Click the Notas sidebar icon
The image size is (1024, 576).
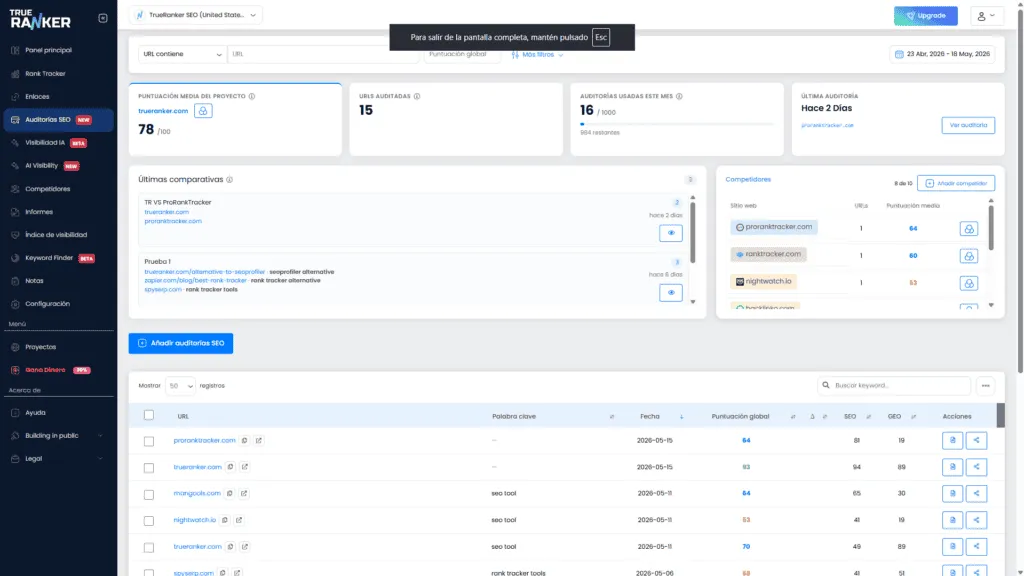[x=15, y=281]
